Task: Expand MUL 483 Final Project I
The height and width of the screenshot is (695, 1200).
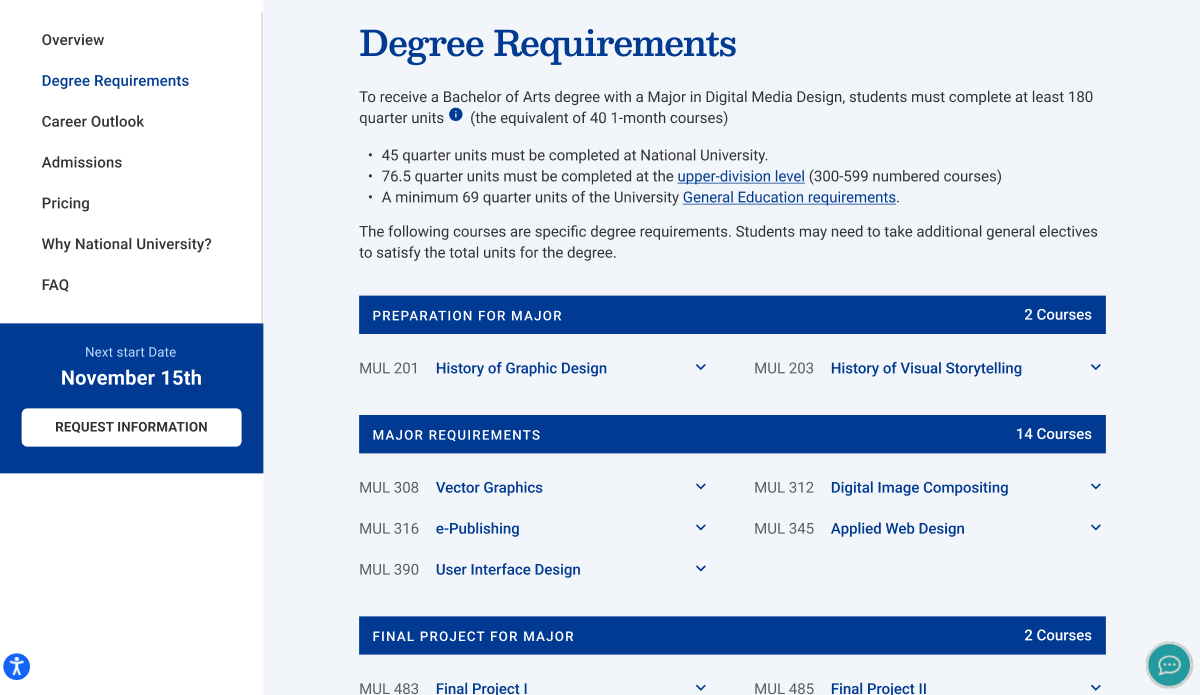Action: (x=700, y=686)
